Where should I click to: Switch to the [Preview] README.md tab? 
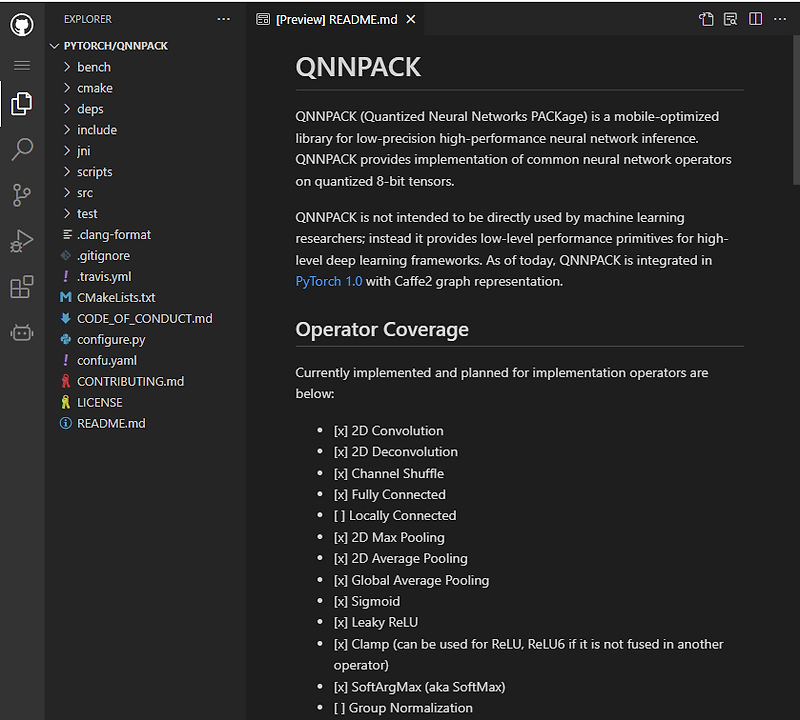pyautogui.click(x=337, y=19)
